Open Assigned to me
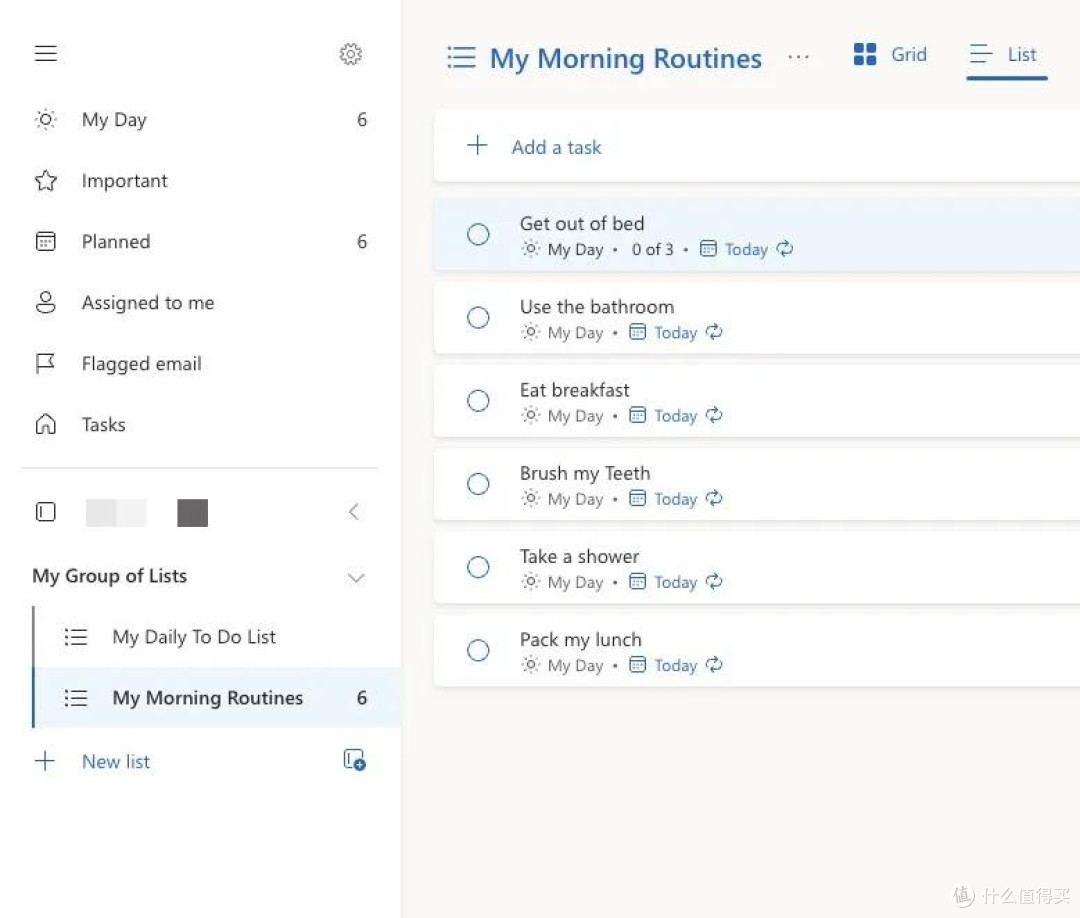Screen dimensions: 1080x918 200,302
